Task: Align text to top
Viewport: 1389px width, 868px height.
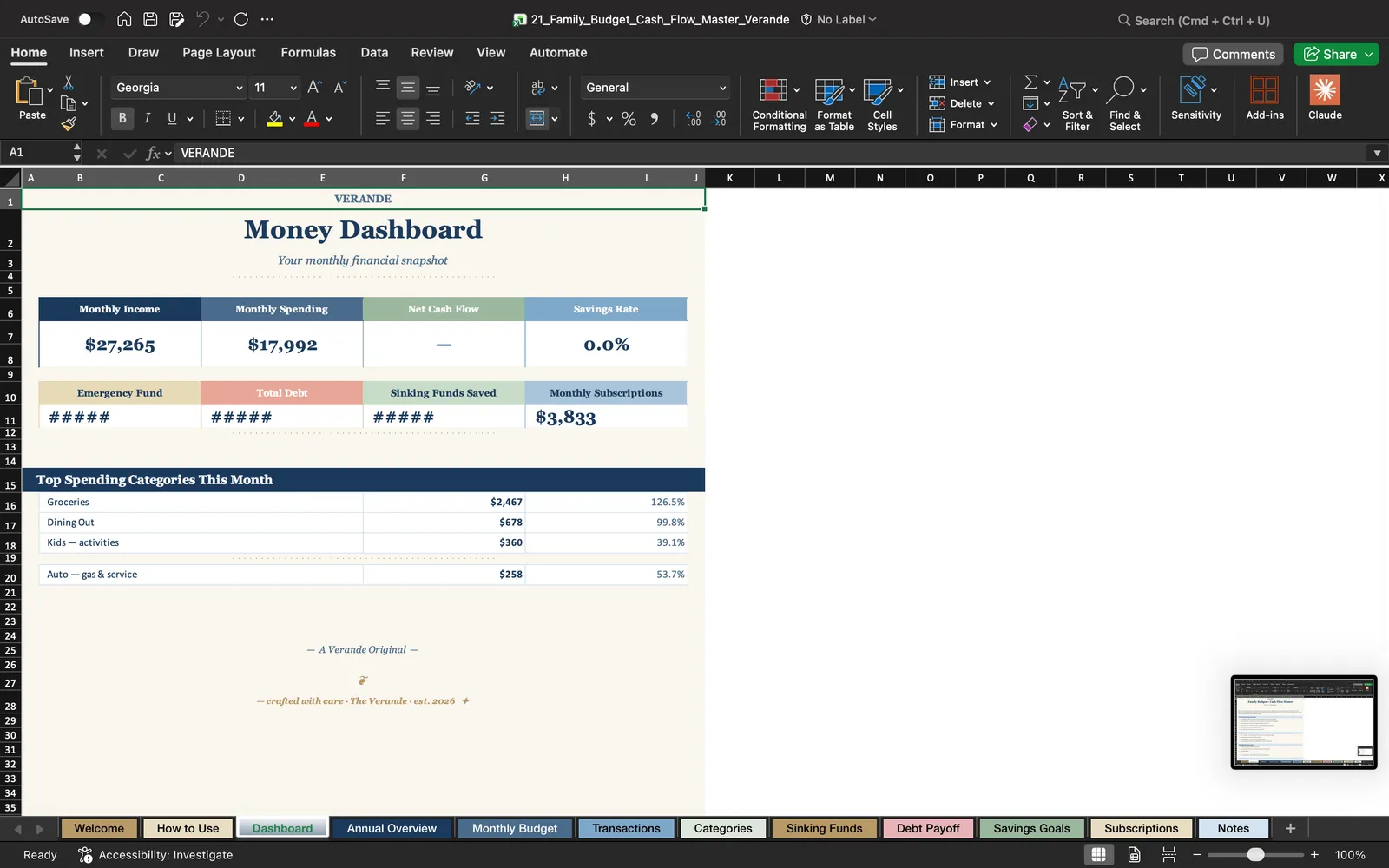Action: pyautogui.click(x=383, y=87)
